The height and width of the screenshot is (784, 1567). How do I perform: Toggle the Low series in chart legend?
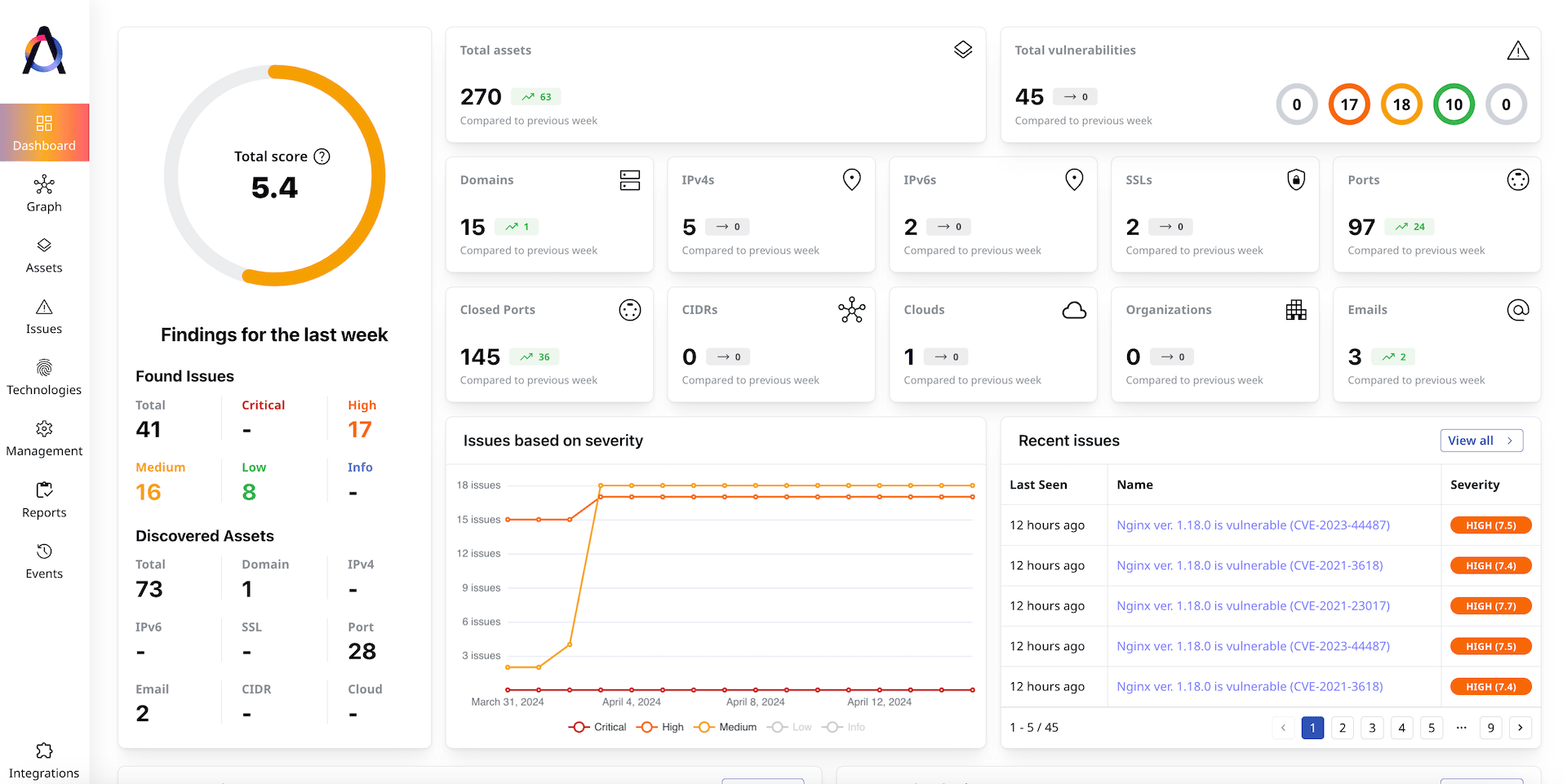789,727
